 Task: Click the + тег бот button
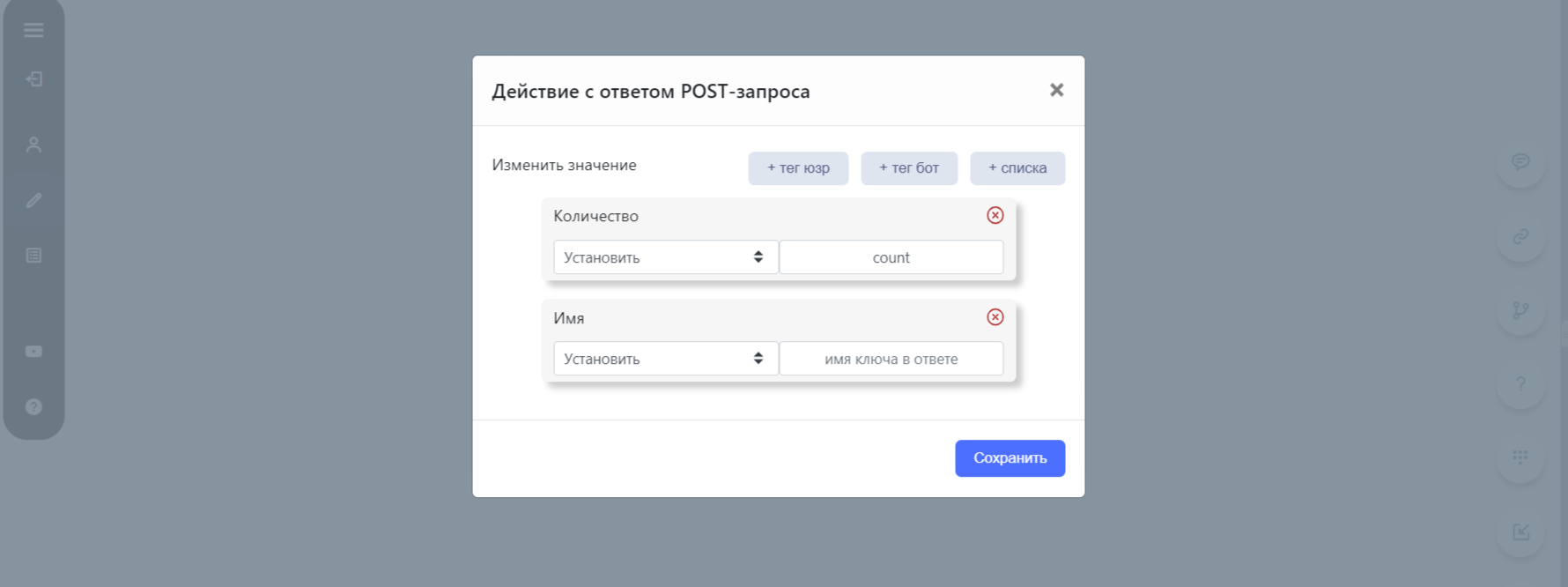tap(909, 168)
